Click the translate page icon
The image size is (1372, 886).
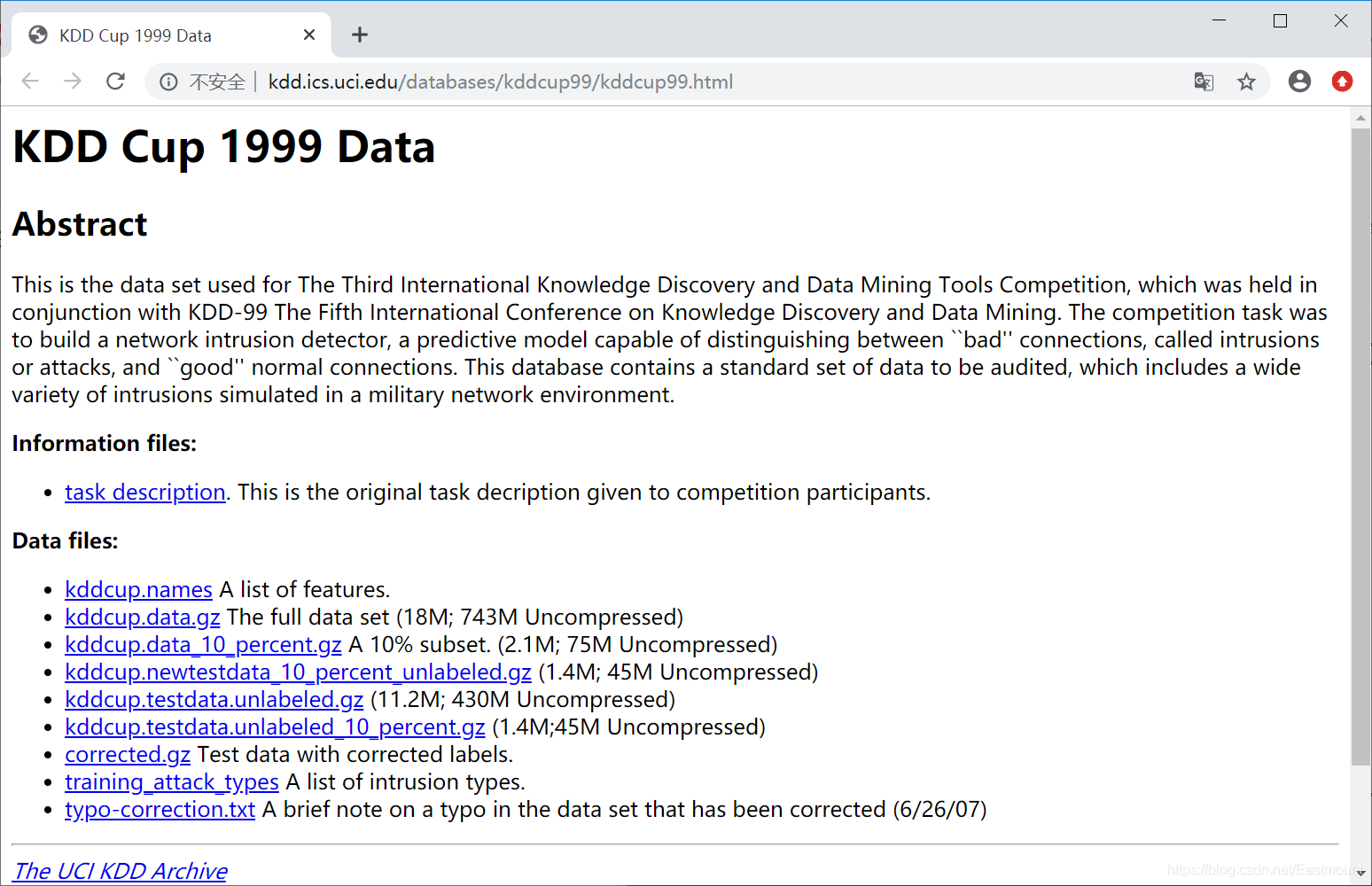pos(1204,82)
